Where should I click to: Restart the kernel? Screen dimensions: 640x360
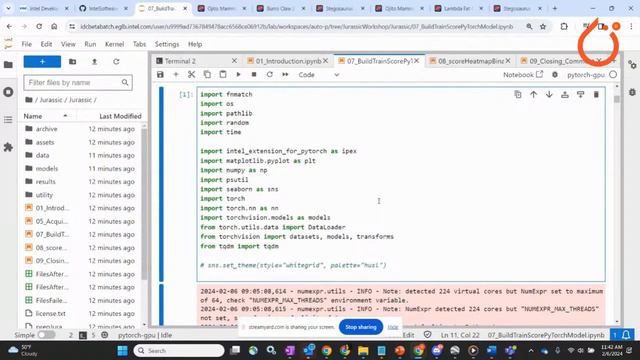click(x=269, y=75)
